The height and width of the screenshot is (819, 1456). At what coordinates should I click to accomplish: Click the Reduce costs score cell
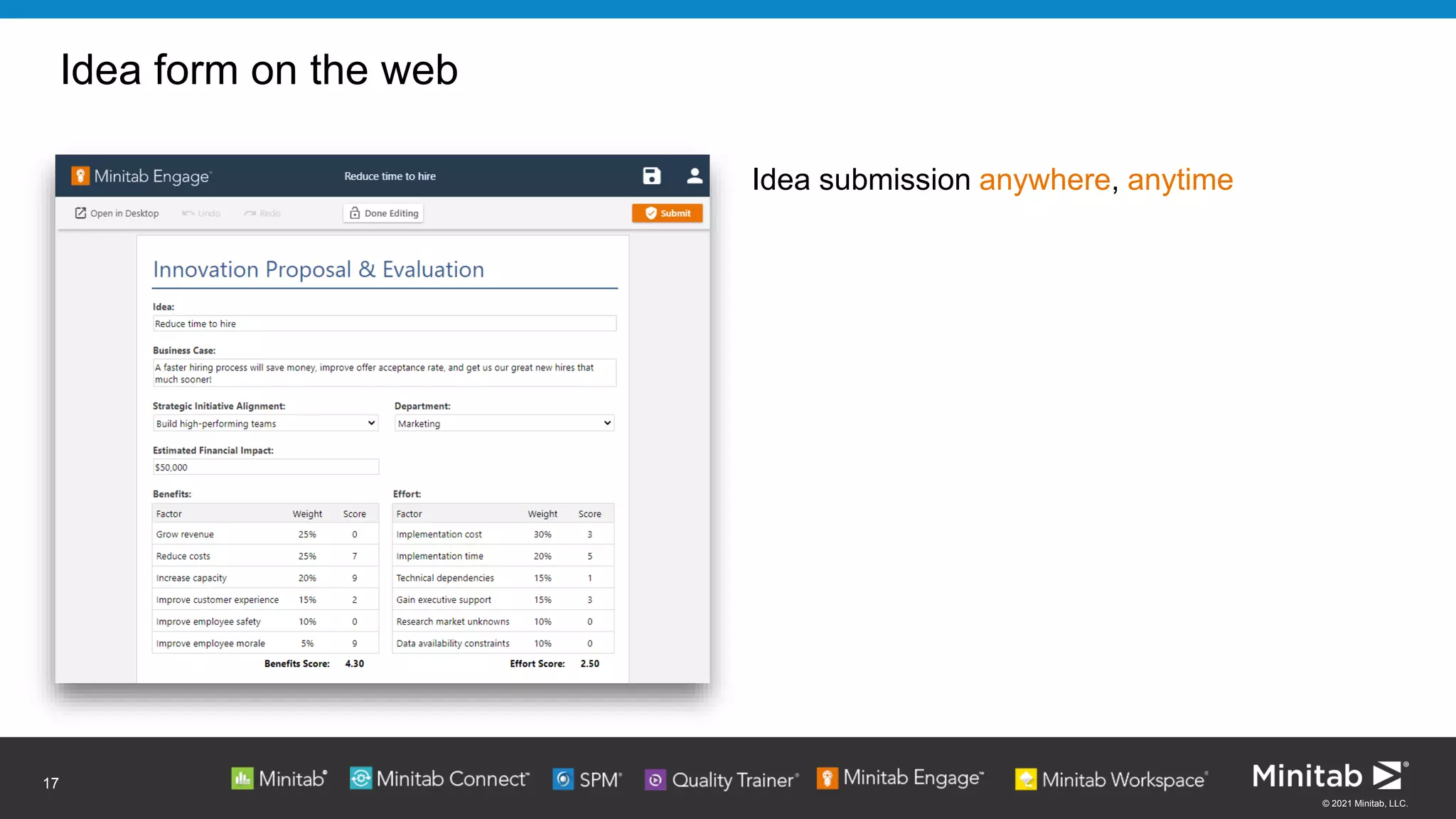(x=355, y=556)
